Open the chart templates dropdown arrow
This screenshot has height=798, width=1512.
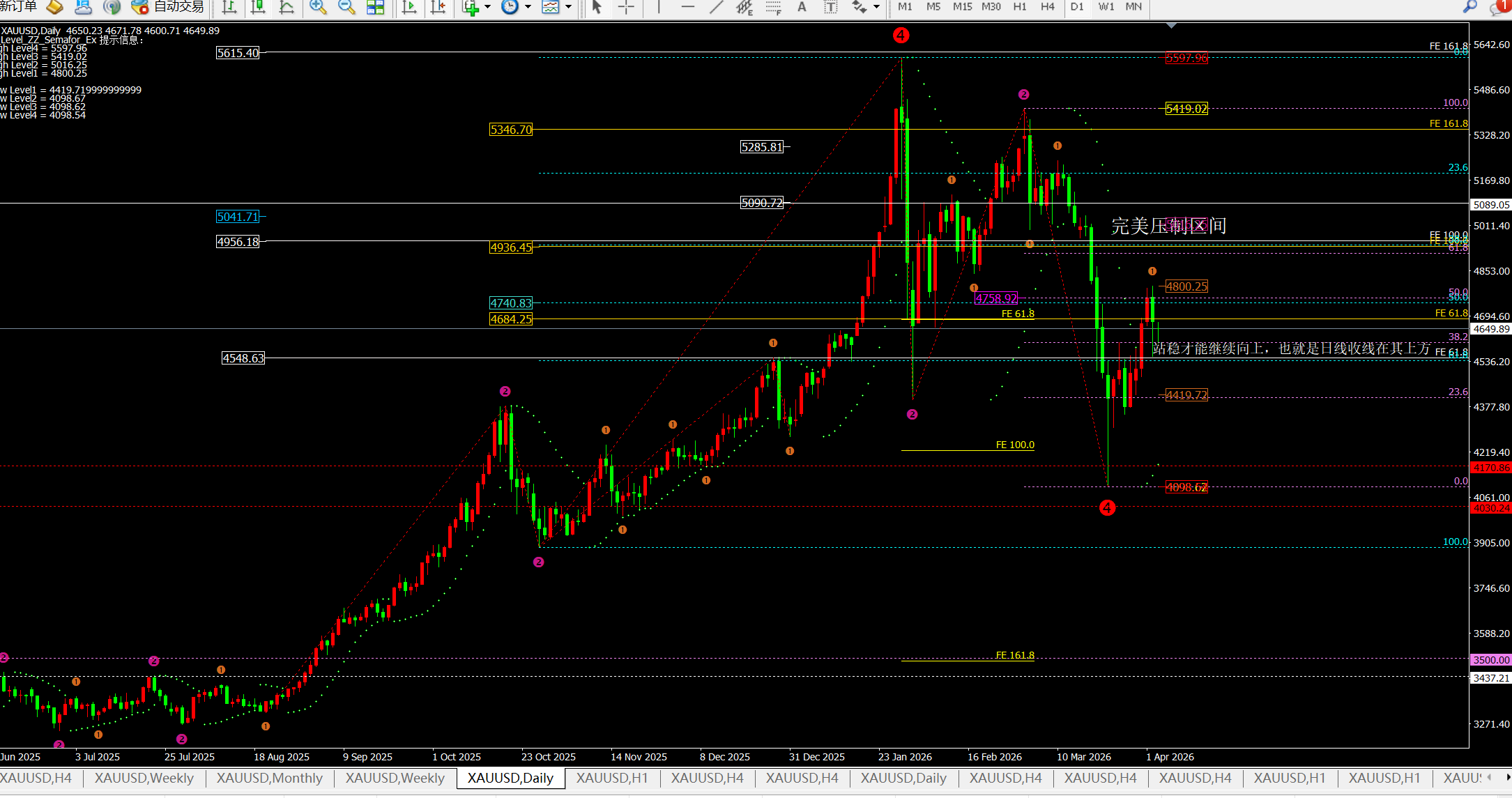569,7
